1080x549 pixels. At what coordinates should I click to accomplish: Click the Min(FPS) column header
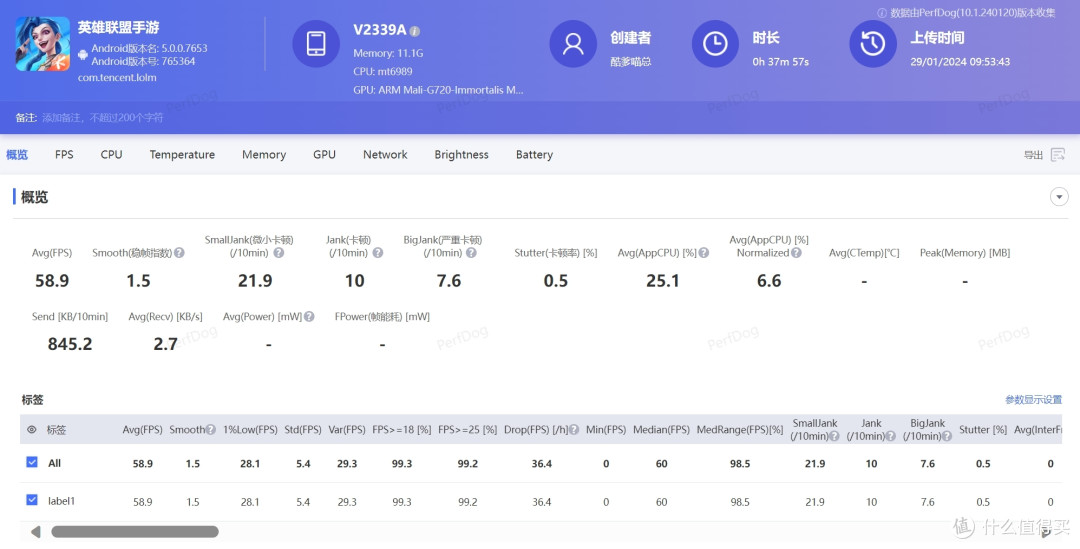point(606,430)
